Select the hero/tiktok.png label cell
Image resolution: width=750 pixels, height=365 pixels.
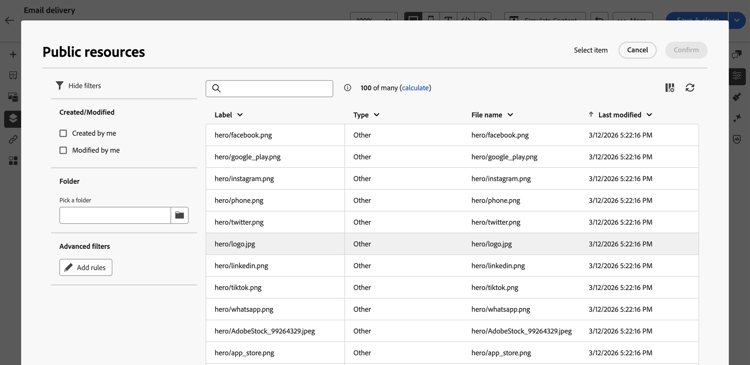pos(275,288)
